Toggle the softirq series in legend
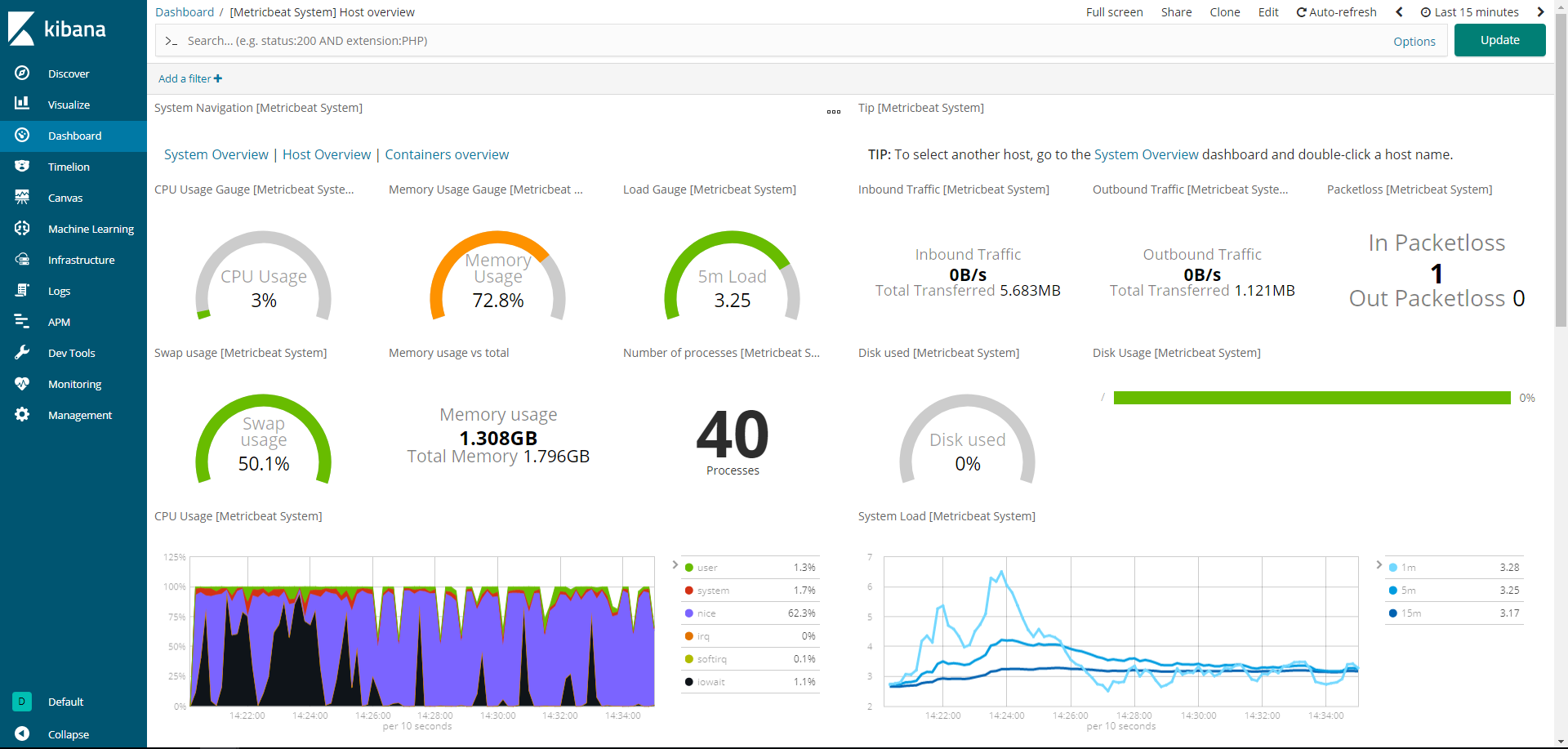 point(750,659)
